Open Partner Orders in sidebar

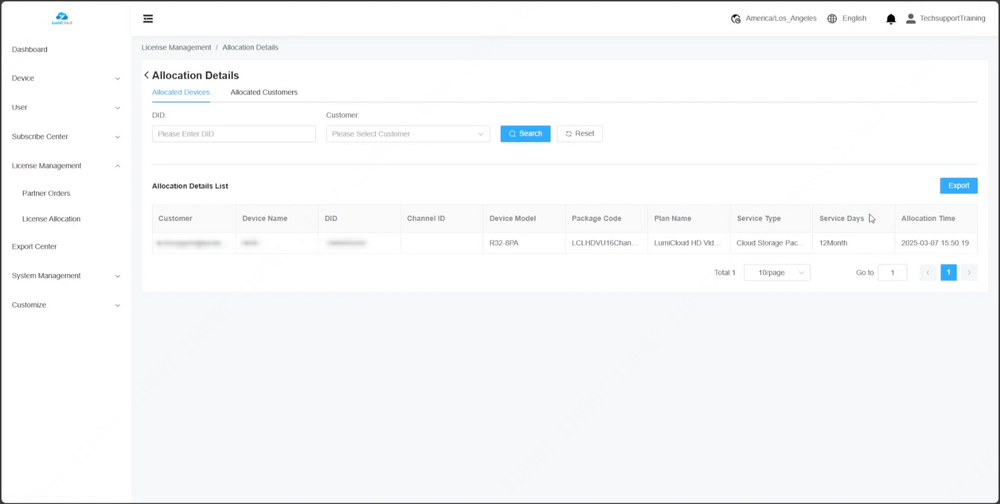click(x=46, y=193)
